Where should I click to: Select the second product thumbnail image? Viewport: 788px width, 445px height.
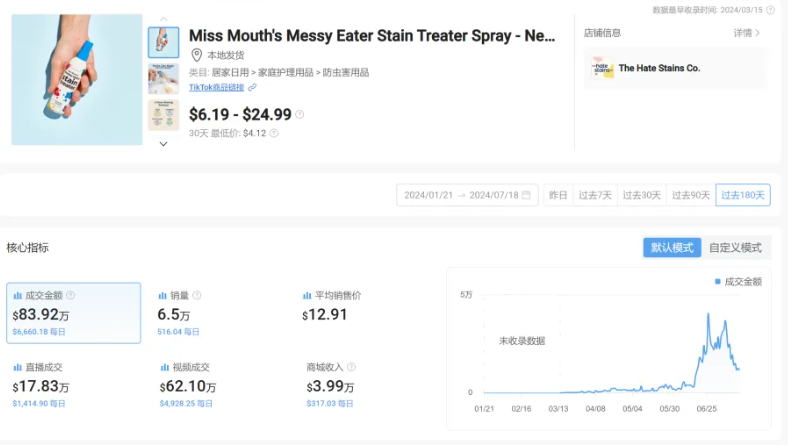[x=164, y=78]
